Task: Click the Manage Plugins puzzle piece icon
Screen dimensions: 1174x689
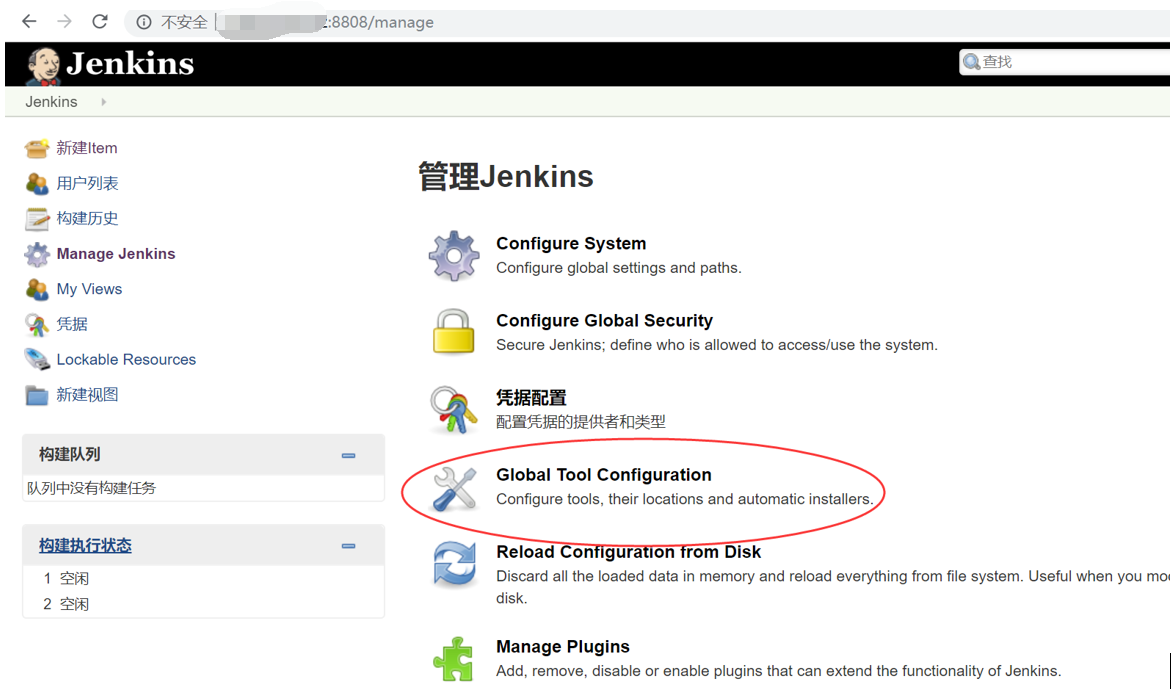Action: pyautogui.click(x=454, y=659)
